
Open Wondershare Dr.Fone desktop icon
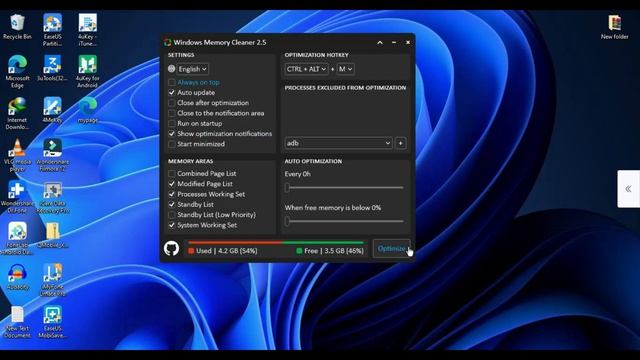pos(17,198)
